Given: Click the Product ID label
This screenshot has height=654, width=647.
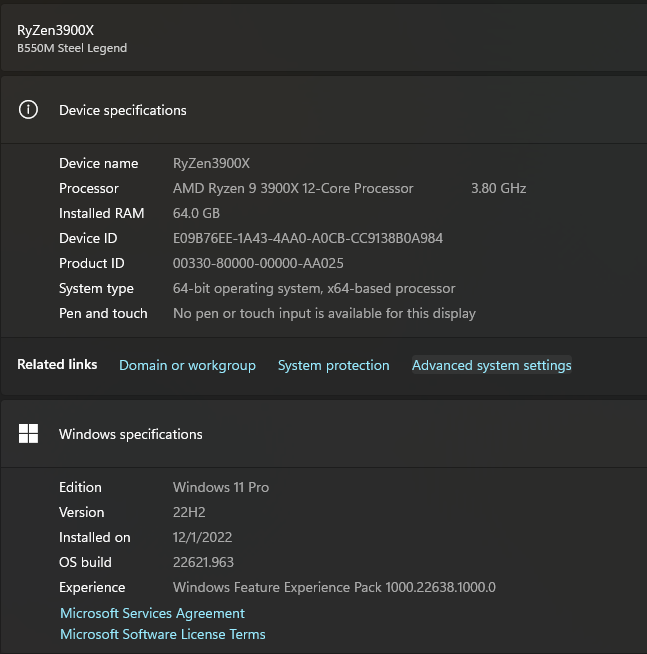Looking at the screenshot, I should (92, 263).
